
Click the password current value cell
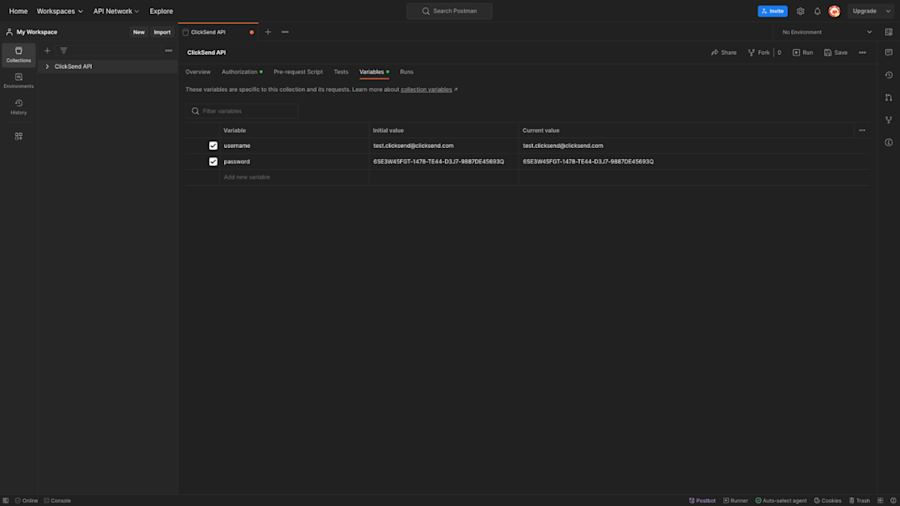694,162
